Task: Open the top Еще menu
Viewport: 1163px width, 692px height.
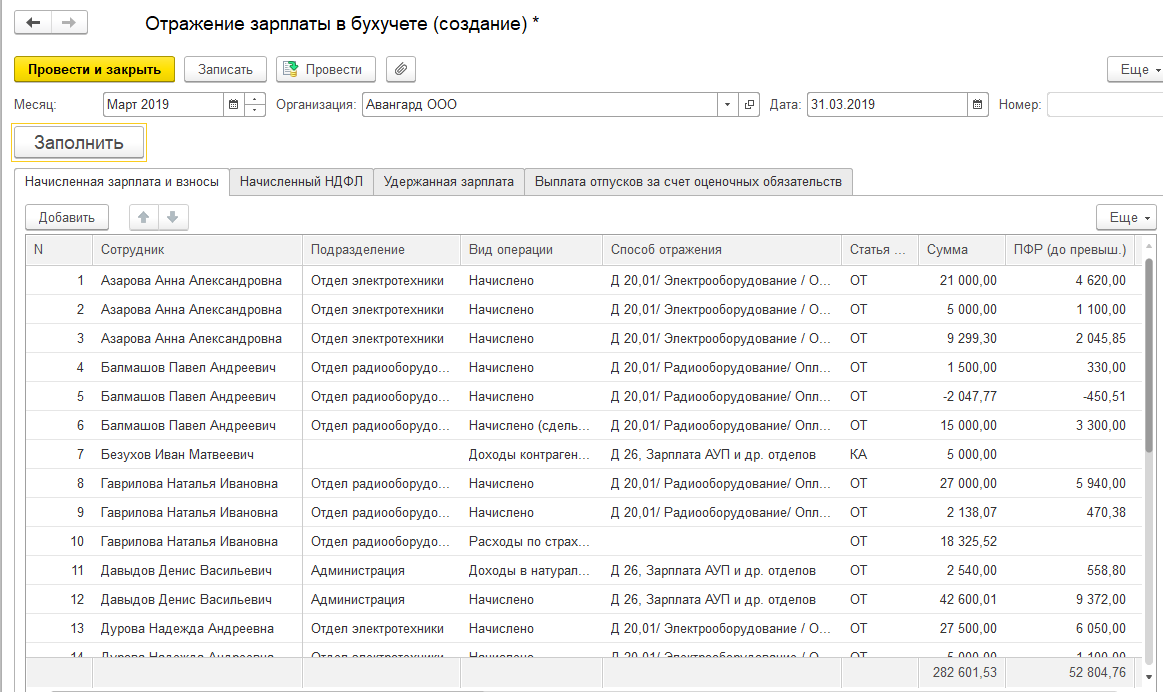Action: (x=1136, y=69)
